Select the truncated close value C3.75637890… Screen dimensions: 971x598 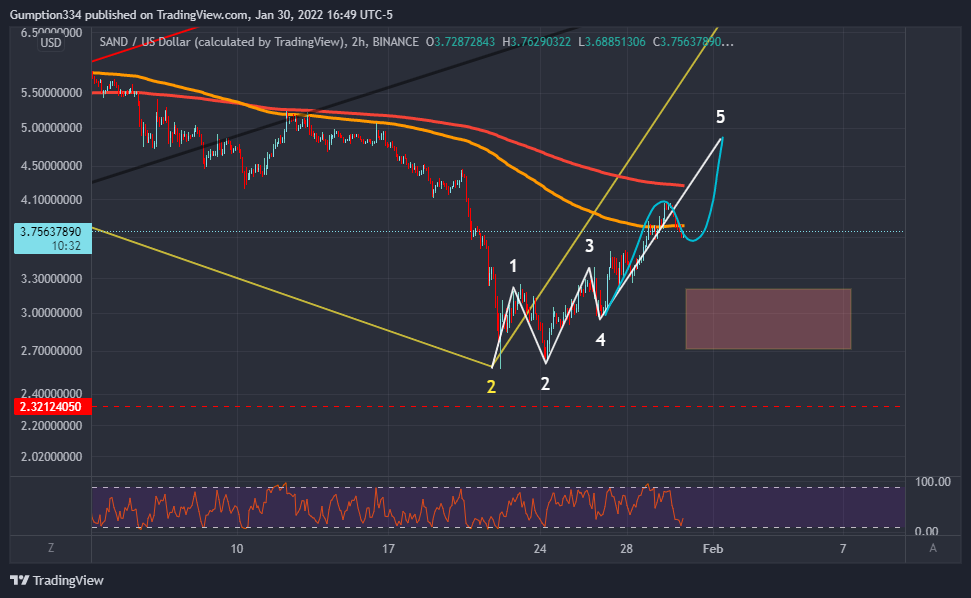[x=693, y=41]
